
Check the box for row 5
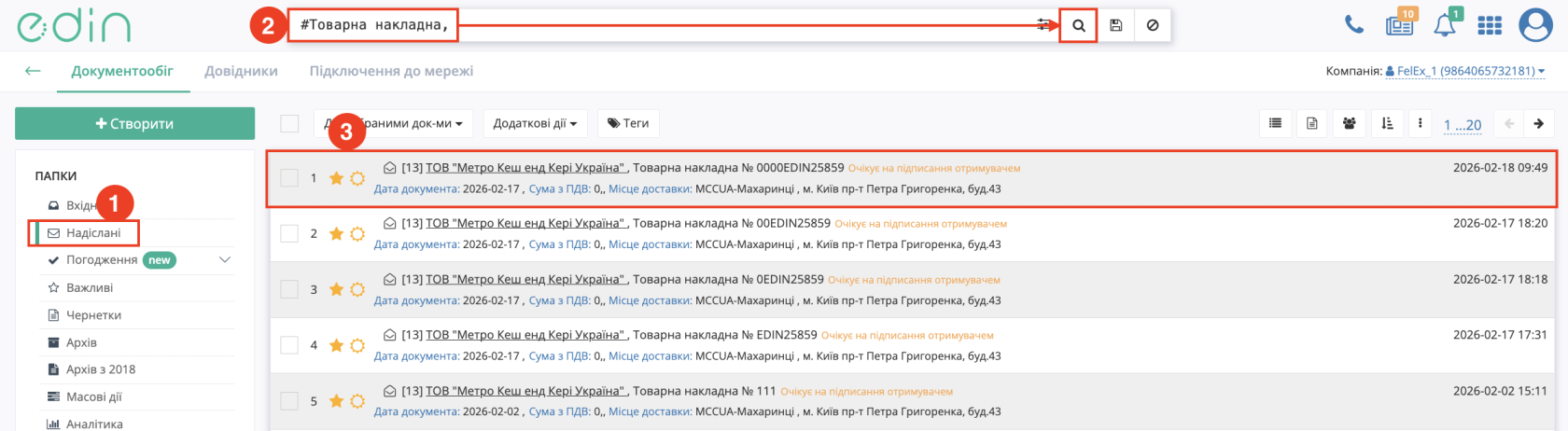(x=289, y=401)
